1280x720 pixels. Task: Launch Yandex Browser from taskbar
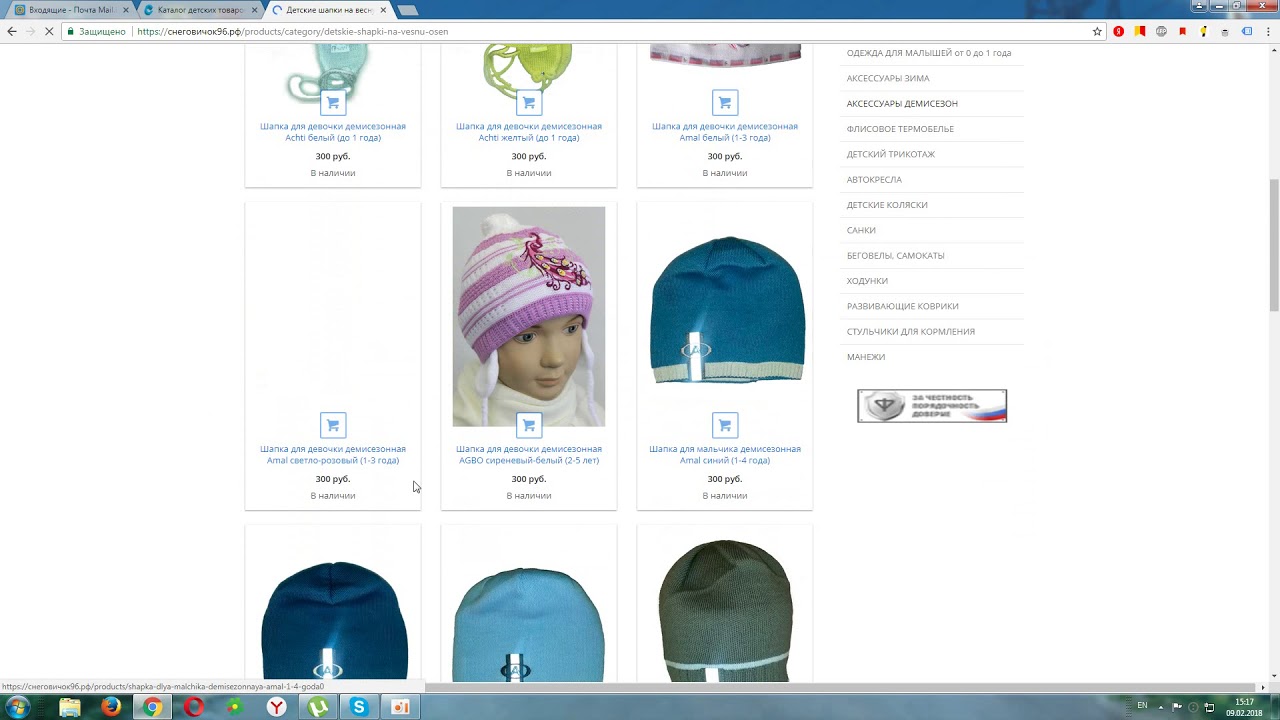[x=276, y=707]
